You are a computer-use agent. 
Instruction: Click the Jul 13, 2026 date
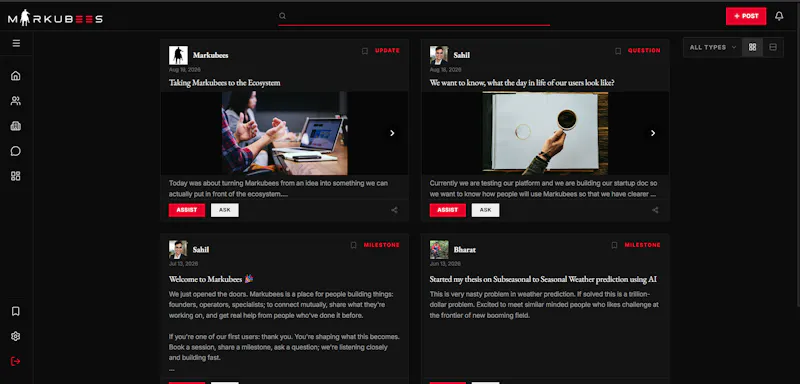(x=184, y=264)
